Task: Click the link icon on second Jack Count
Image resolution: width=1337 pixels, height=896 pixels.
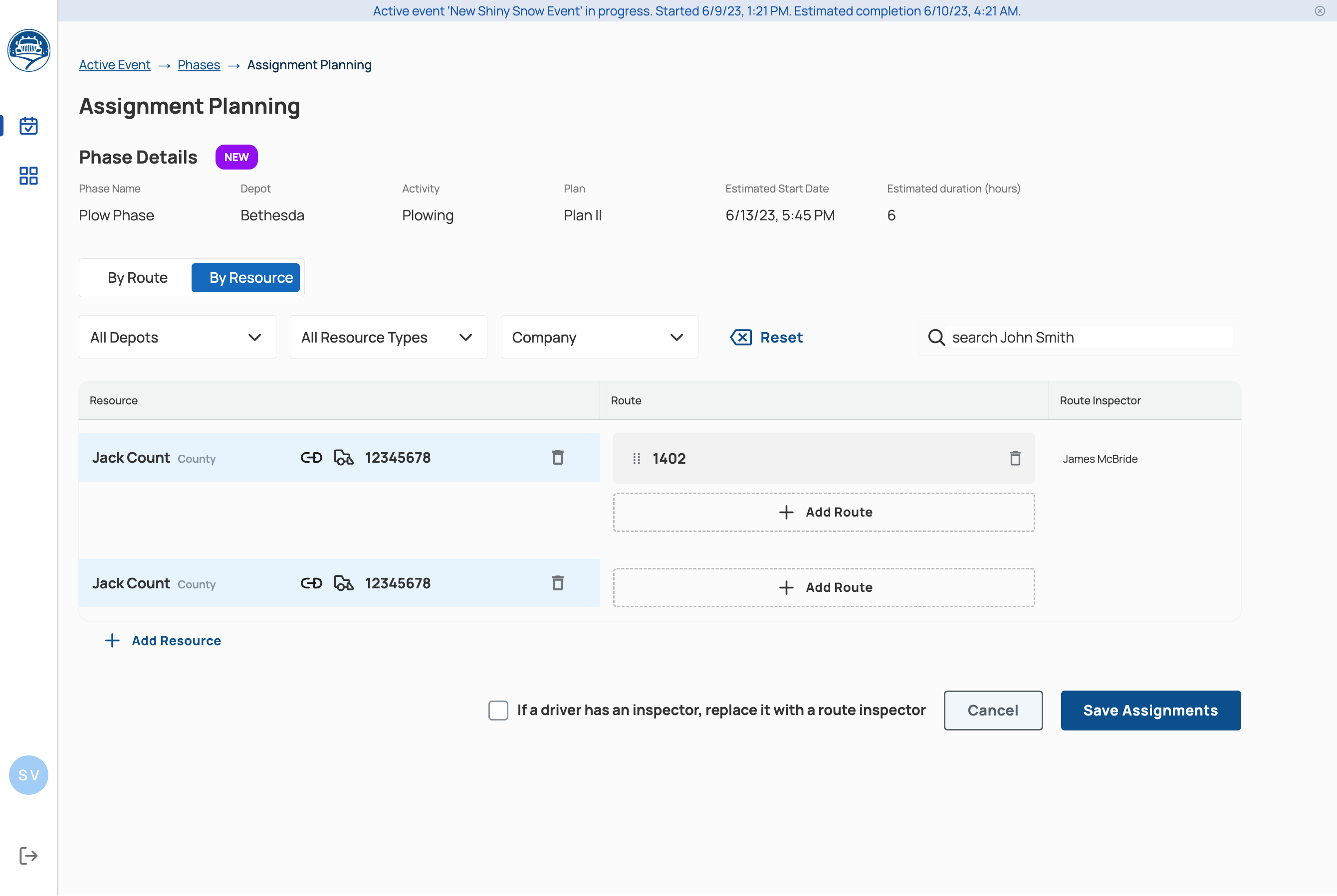Action: tap(311, 583)
